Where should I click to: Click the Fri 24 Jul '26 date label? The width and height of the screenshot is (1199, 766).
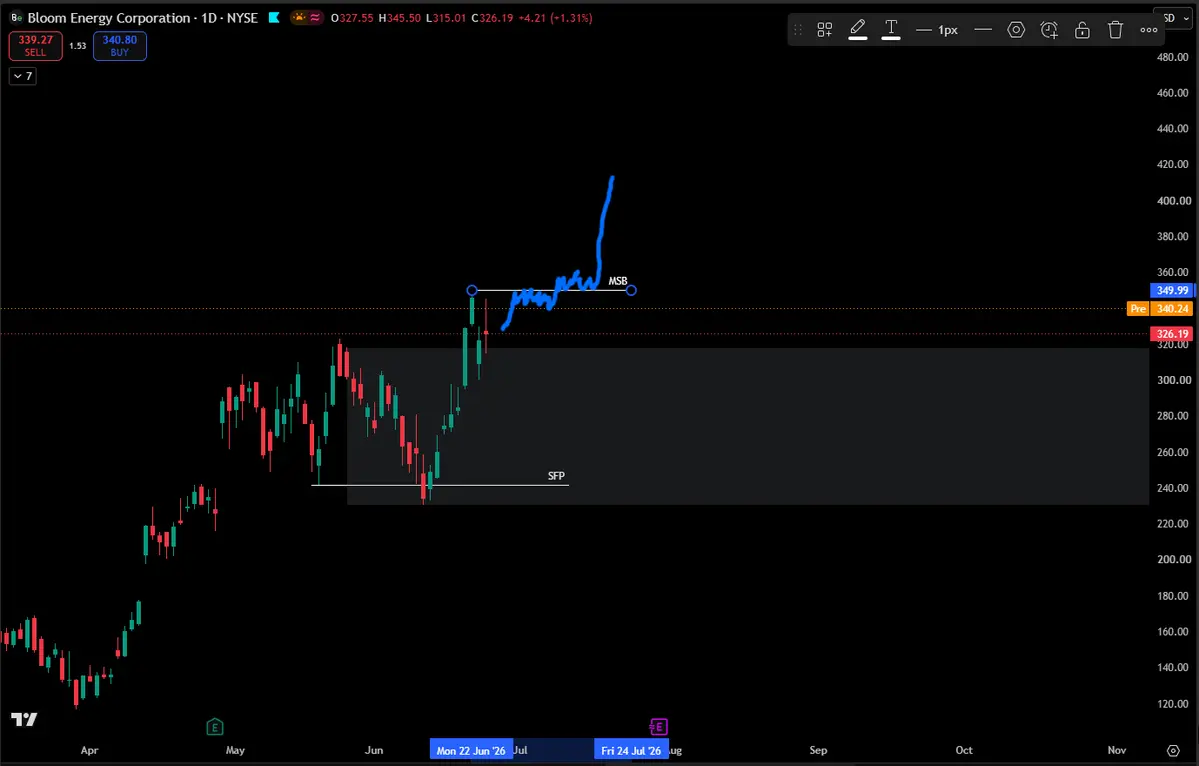(631, 750)
